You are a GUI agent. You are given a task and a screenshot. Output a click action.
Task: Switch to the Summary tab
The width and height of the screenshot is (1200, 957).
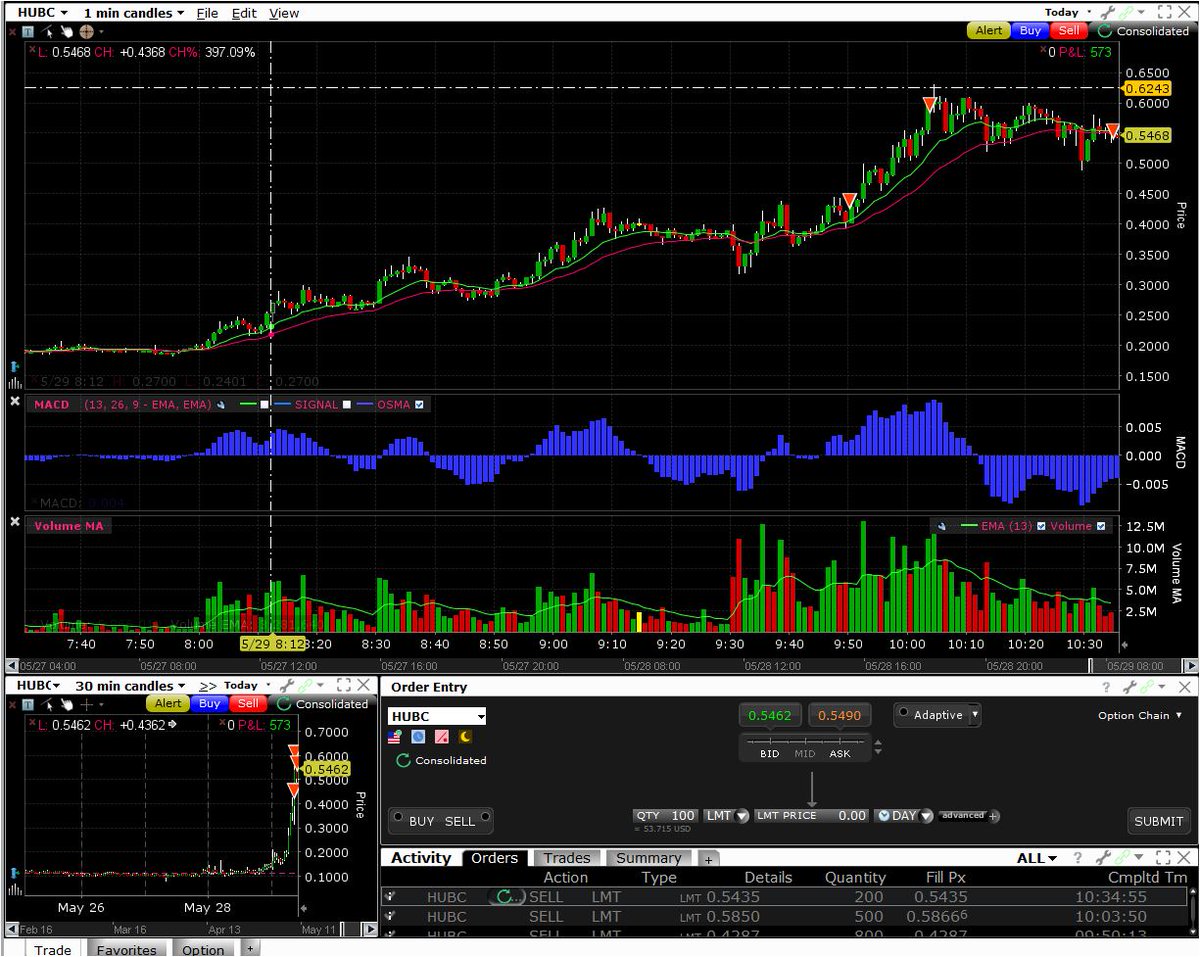click(648, 858)
